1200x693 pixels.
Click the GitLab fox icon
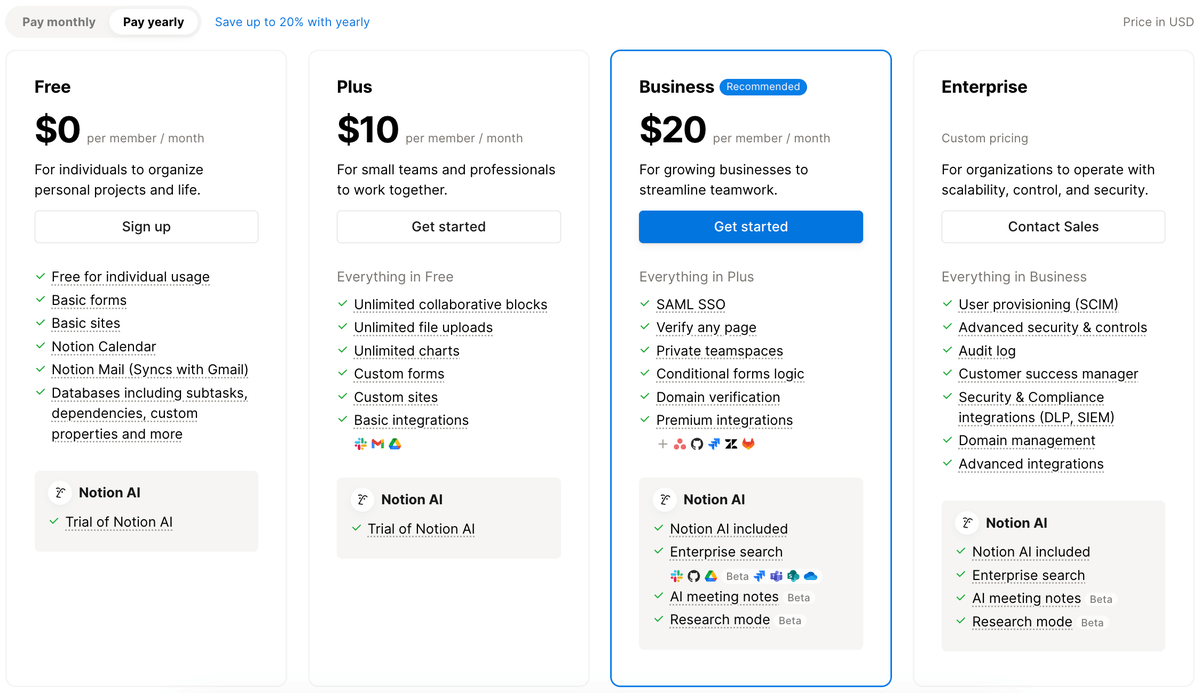pos(748,444)
